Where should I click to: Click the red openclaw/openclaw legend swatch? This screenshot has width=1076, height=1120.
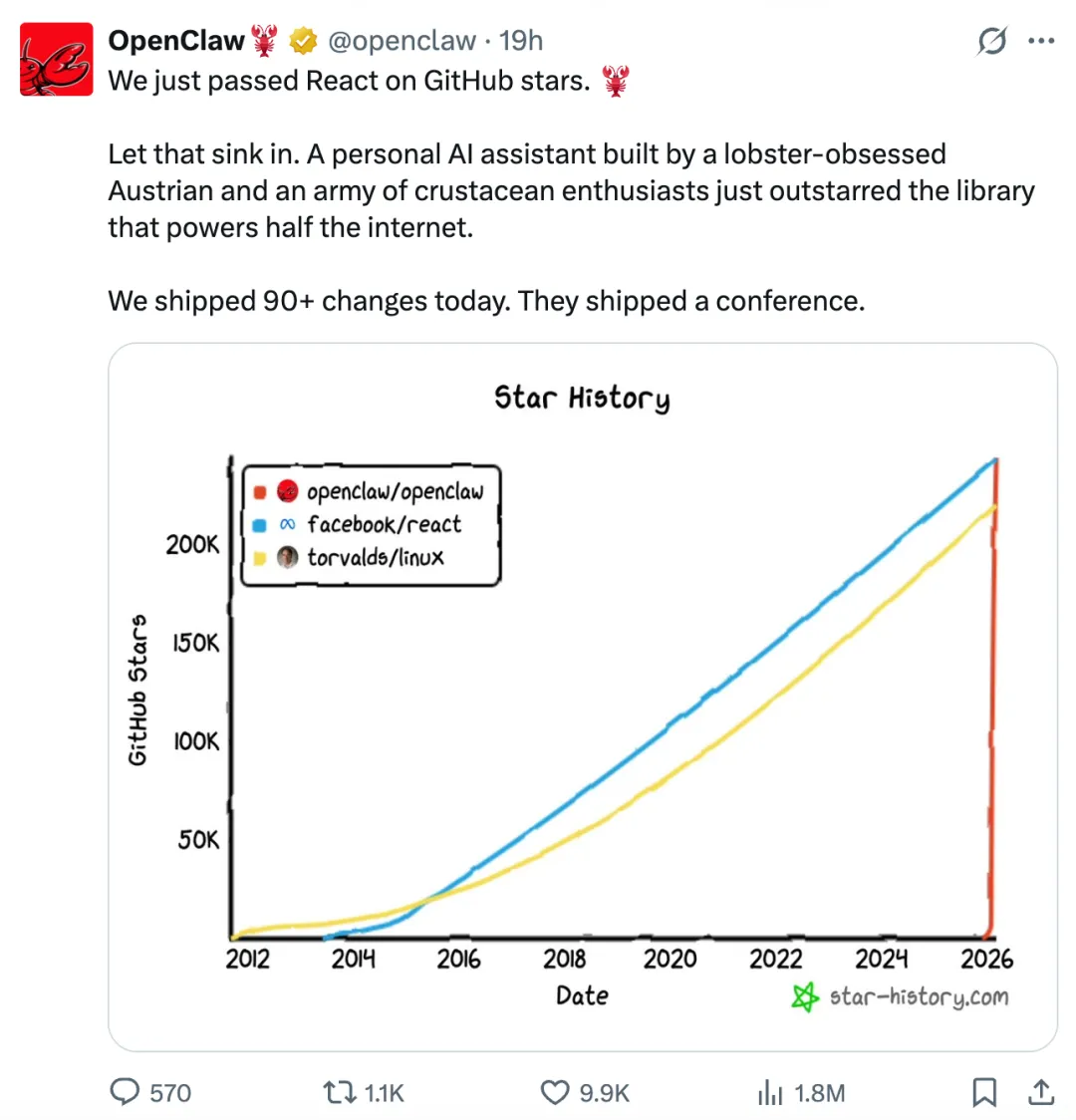tap(260, 491)
